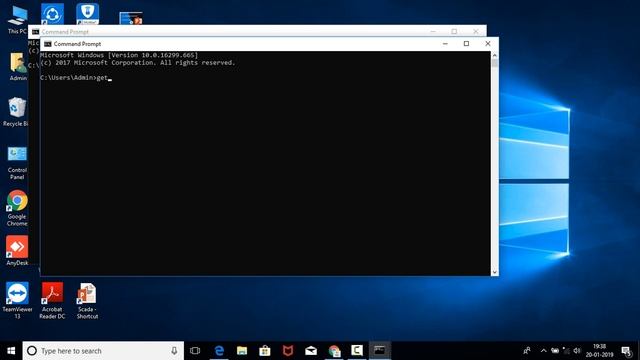The width and height of the screenshot is (640, 360).
Task: Click the '(c) 2017 Microsoft Corporation' line
Action: (138, 62)
